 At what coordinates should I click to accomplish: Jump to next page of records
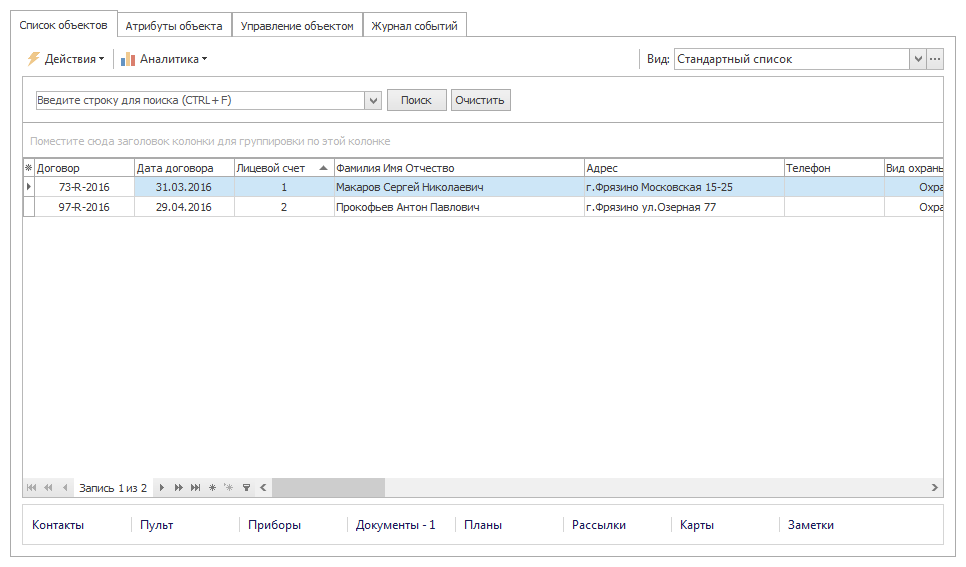(x=179, y=487)
